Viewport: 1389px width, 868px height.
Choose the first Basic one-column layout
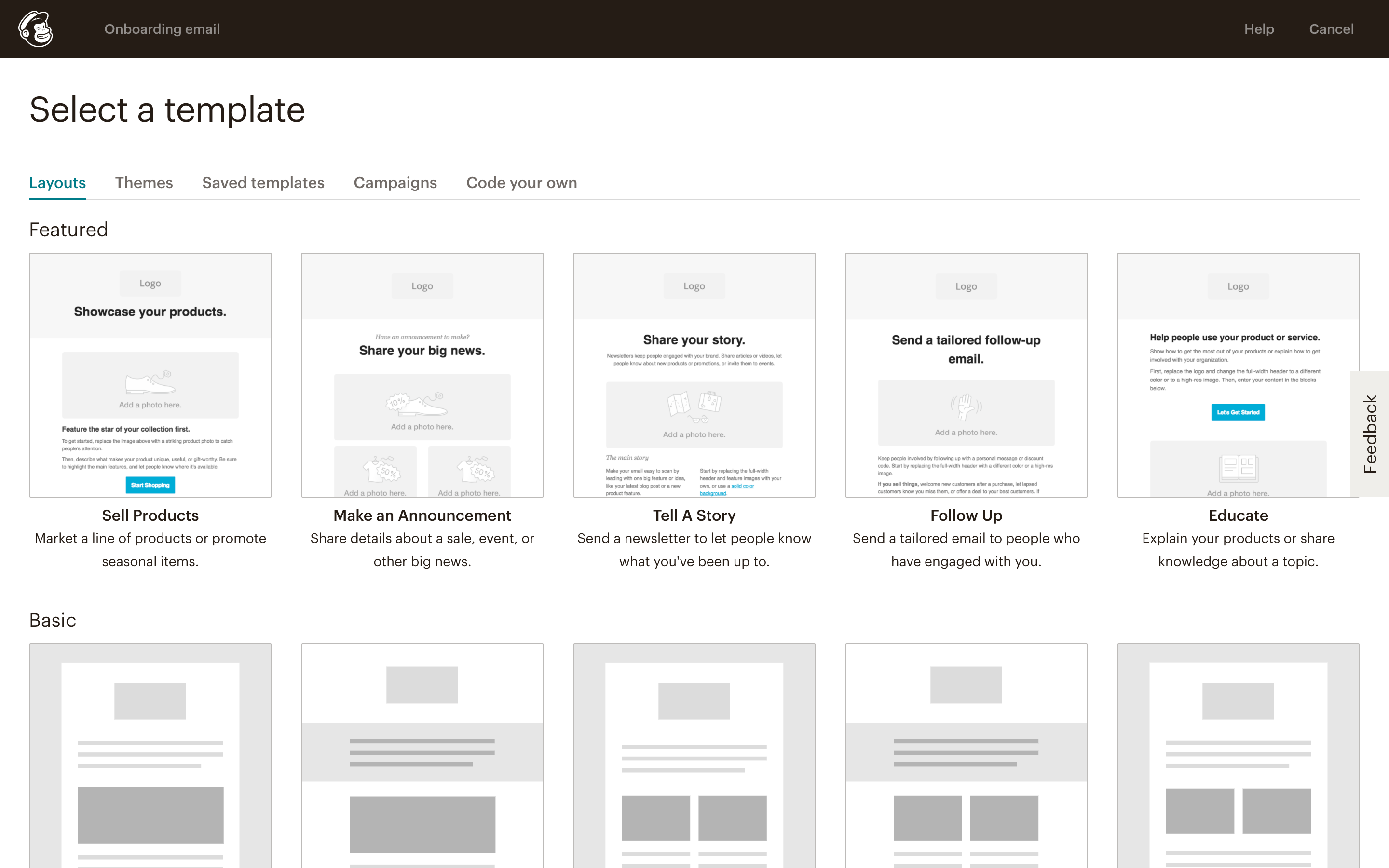coord(150,755)
